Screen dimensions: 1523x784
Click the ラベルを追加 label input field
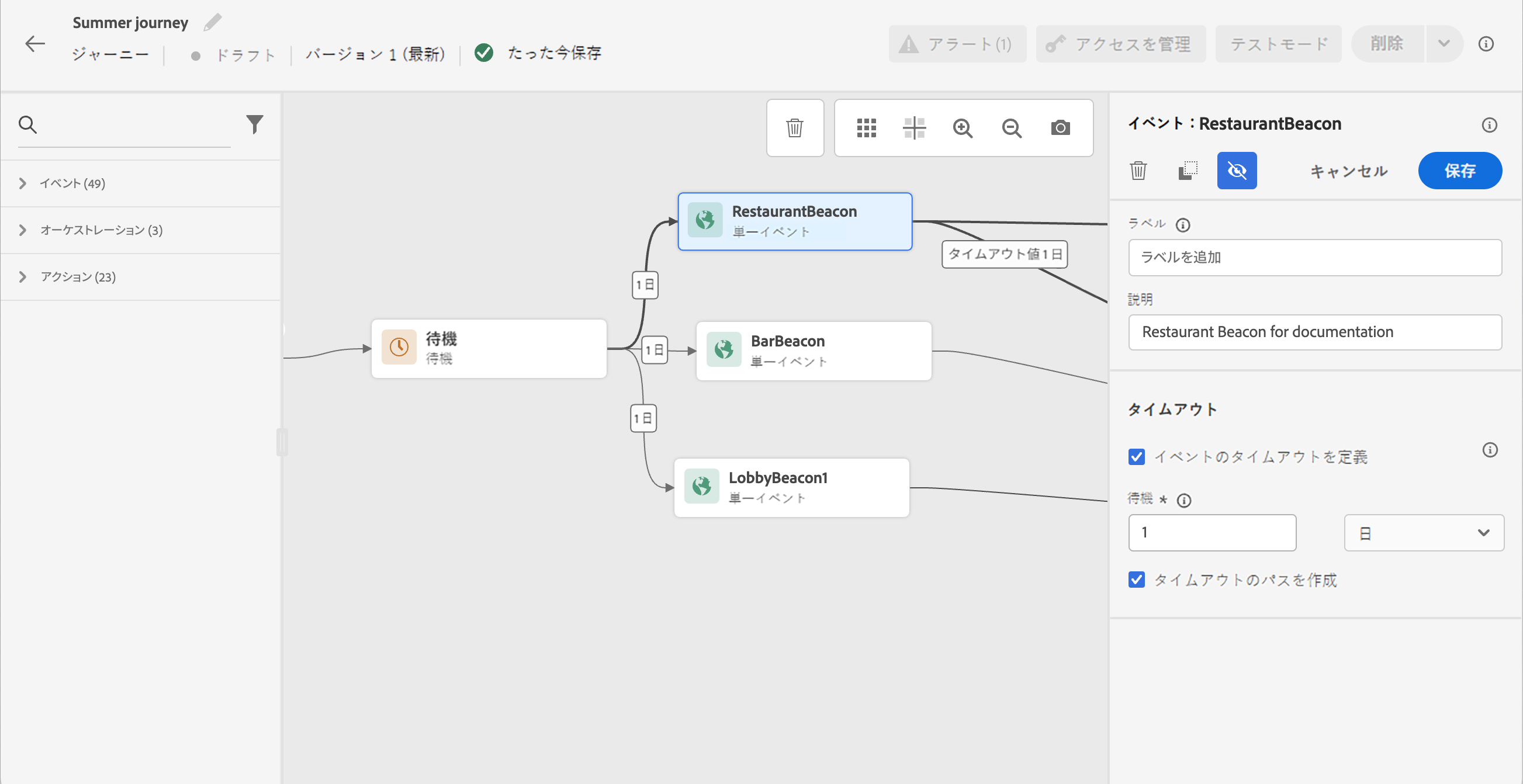coord(1314,257)
